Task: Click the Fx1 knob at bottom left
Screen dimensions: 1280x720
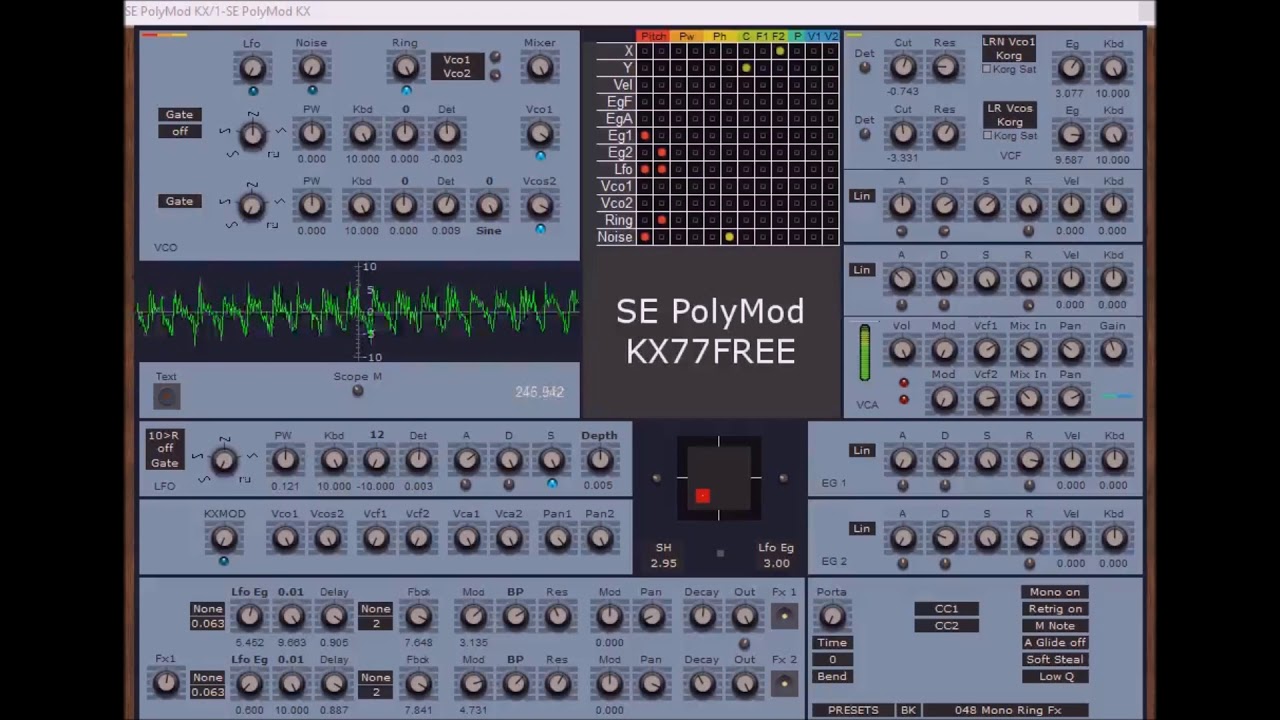Action: click(166, 684)
